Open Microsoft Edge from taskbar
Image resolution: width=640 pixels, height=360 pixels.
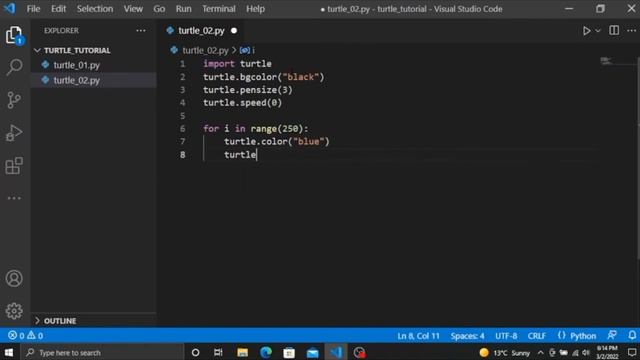click(x=266, y=352)
